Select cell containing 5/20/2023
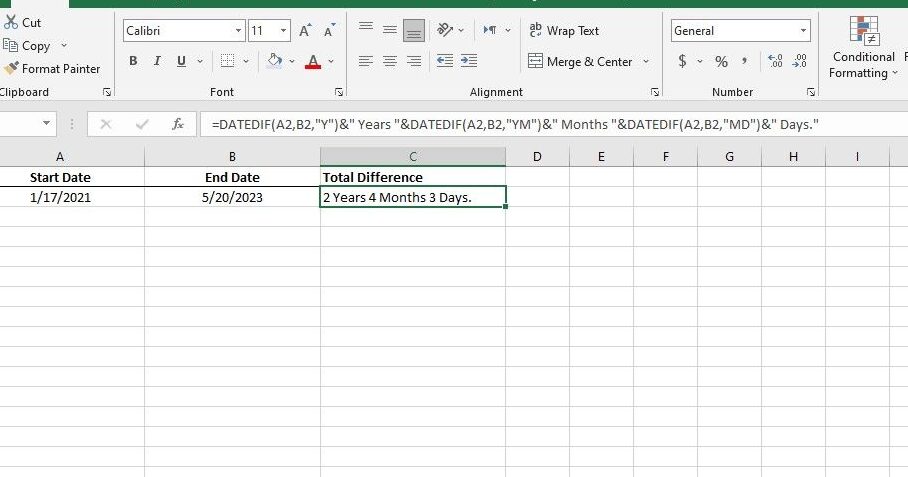Viewport: 908px width, 477px height. point(232,197)
